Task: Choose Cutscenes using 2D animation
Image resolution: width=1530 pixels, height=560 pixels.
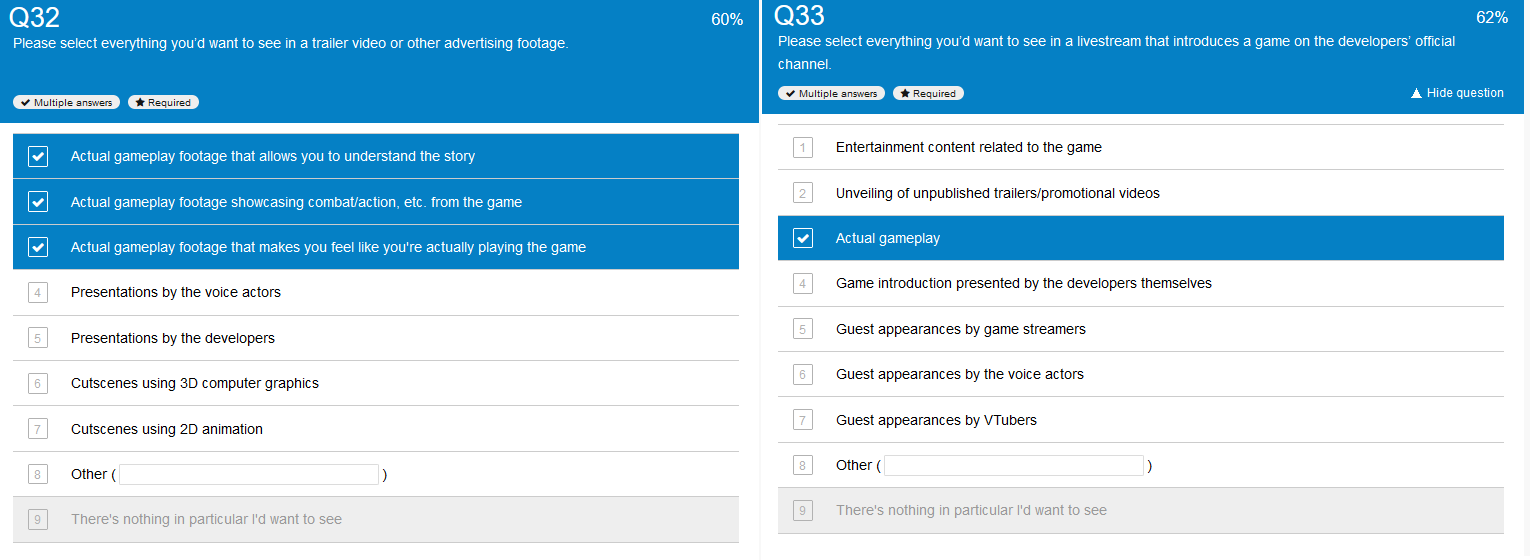Action: [x=376, y=429]
